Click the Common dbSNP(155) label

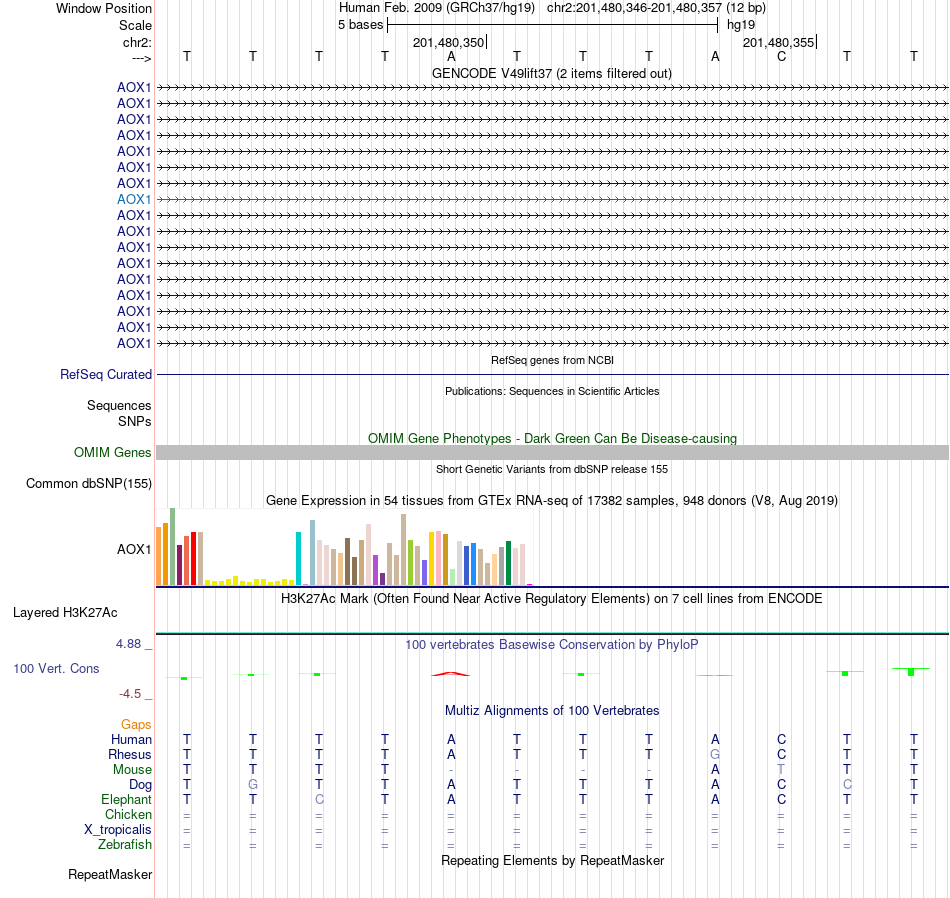tap(88, 484)
